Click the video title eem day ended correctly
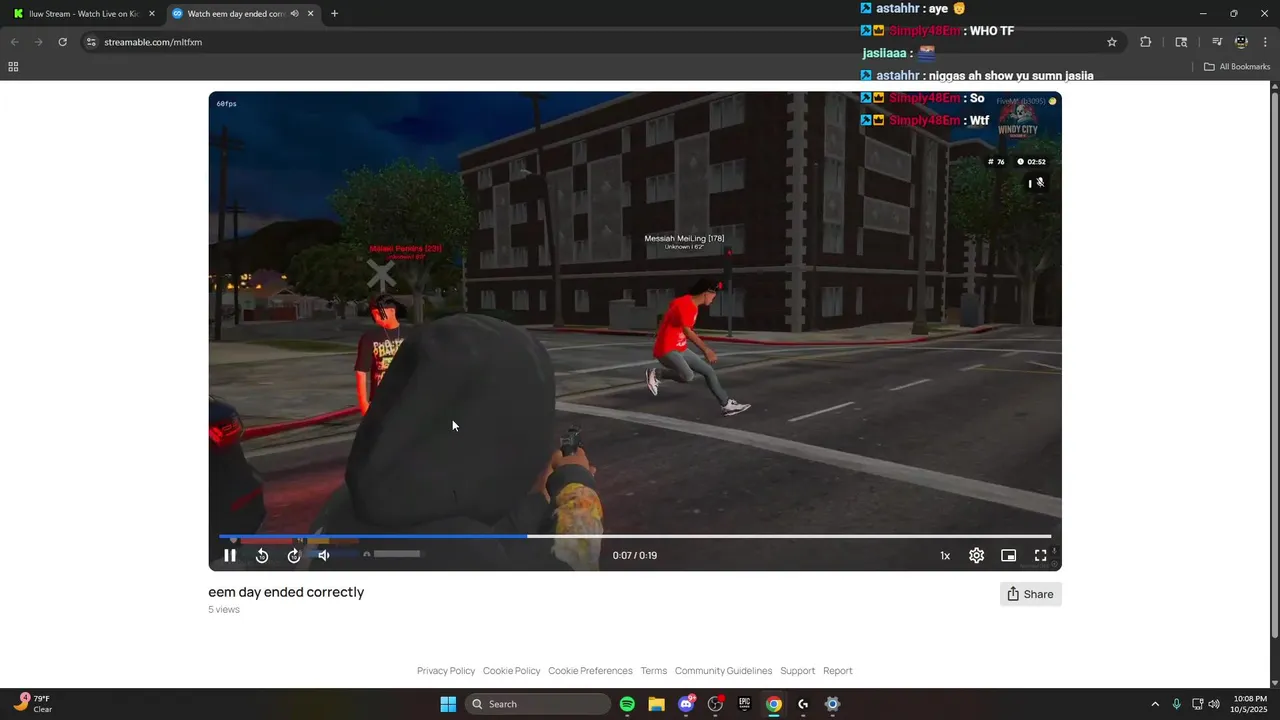1280x720 pixels. coord(286,592)
